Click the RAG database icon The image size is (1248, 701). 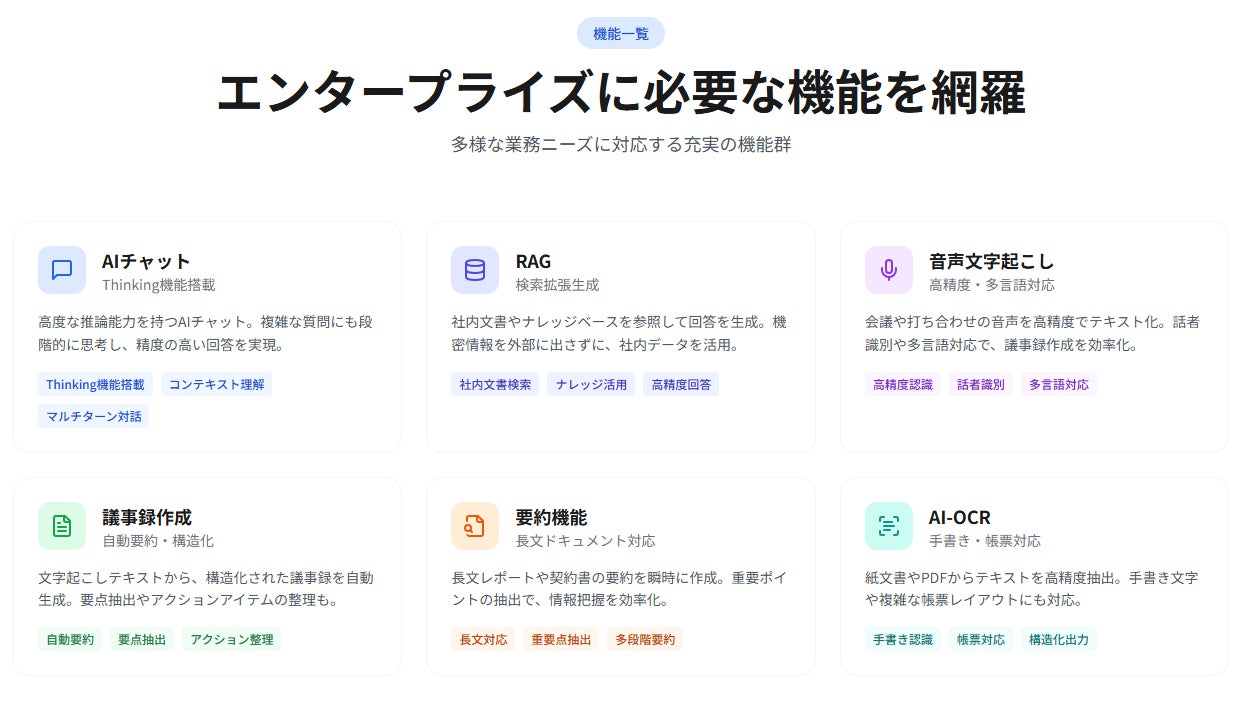point(475,270)
